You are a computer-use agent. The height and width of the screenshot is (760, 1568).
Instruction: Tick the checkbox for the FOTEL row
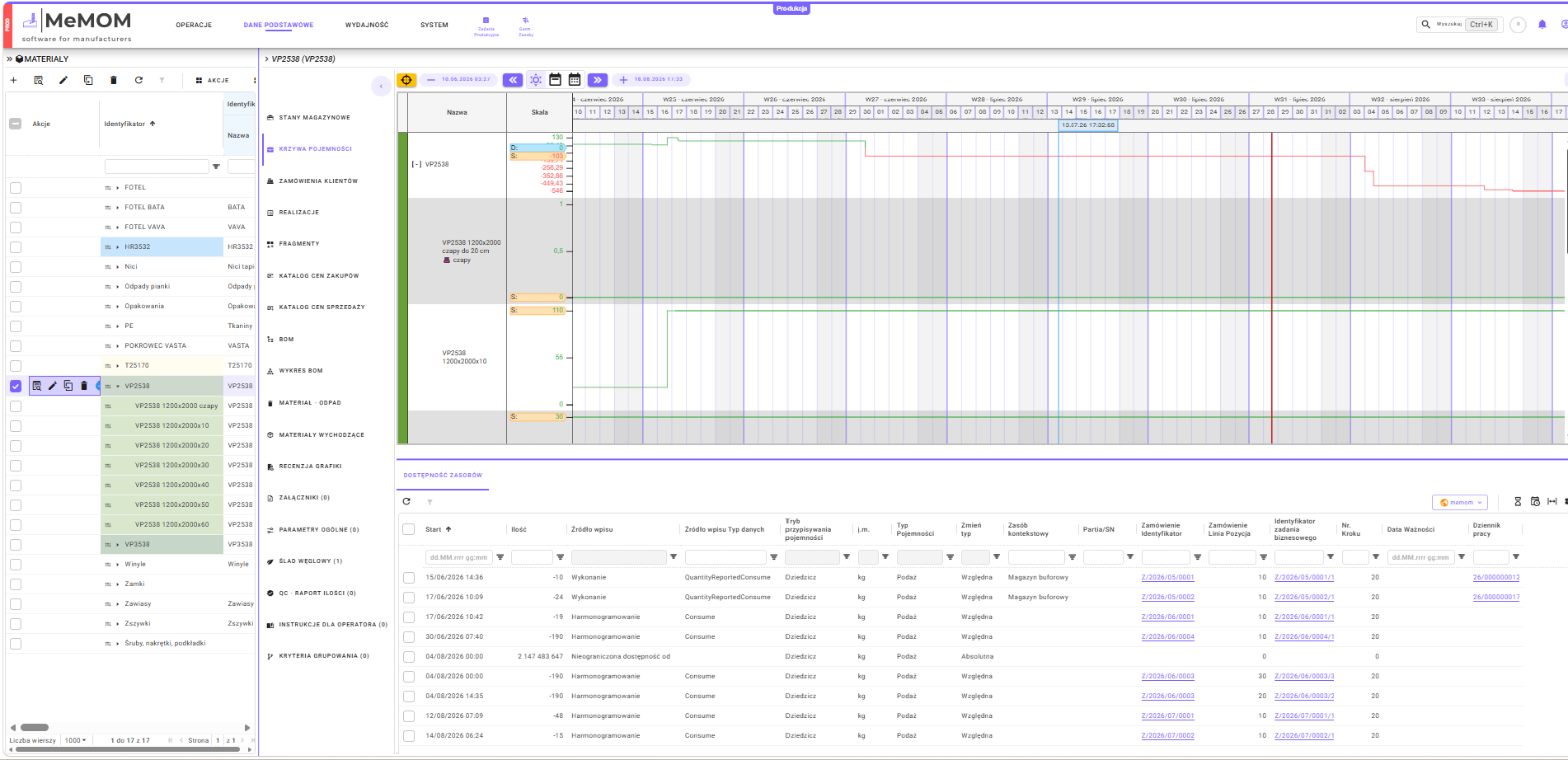pyautogui.click(x=16, y=188)
